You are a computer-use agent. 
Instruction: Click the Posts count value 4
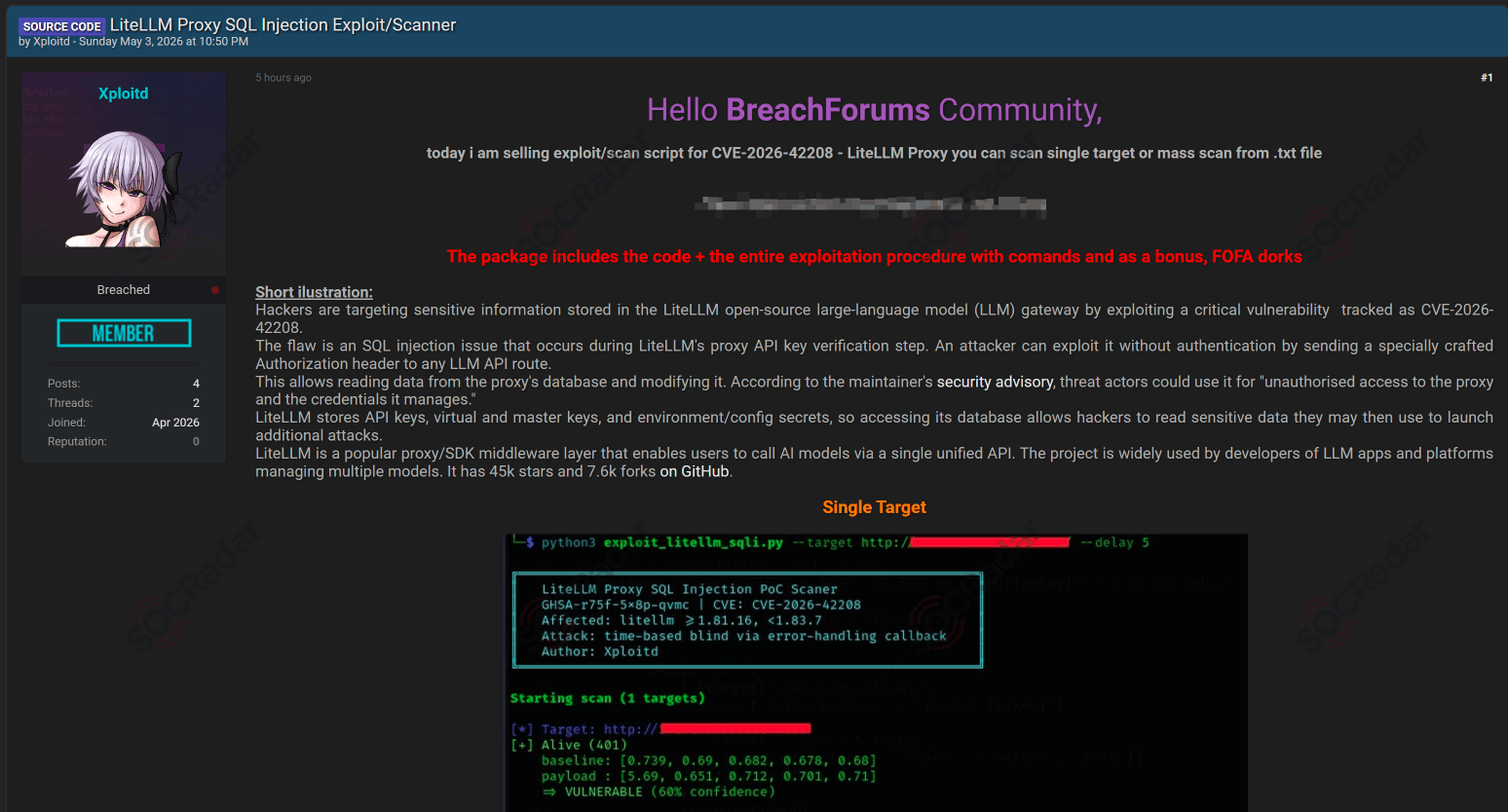pyautogui.click(x=196, y=384)
